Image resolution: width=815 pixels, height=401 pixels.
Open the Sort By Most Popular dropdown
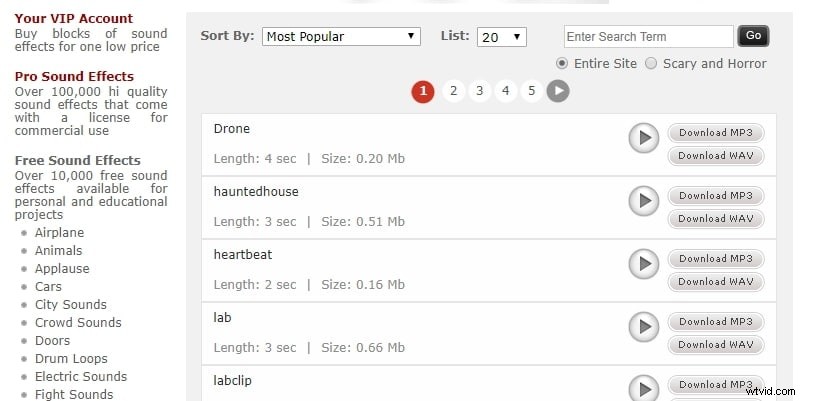[x=341, y=36]
